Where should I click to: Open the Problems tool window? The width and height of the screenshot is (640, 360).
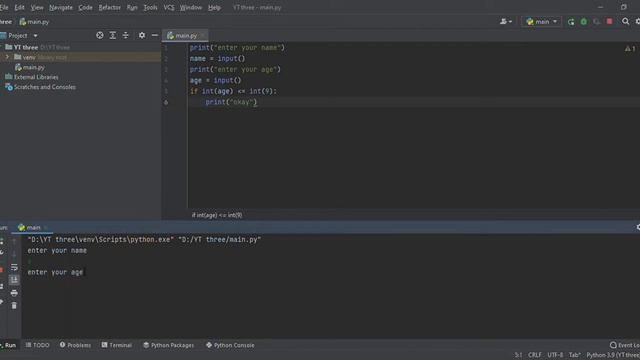(x=75, y=345)
